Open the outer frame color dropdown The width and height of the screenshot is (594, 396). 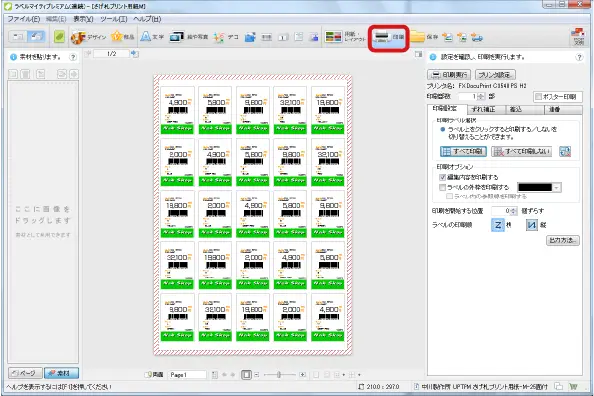(x=556, y=187)
